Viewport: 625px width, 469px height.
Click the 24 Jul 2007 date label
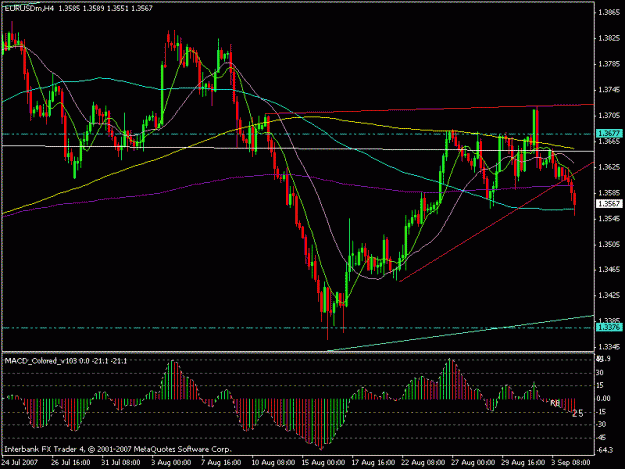(20, 462)
